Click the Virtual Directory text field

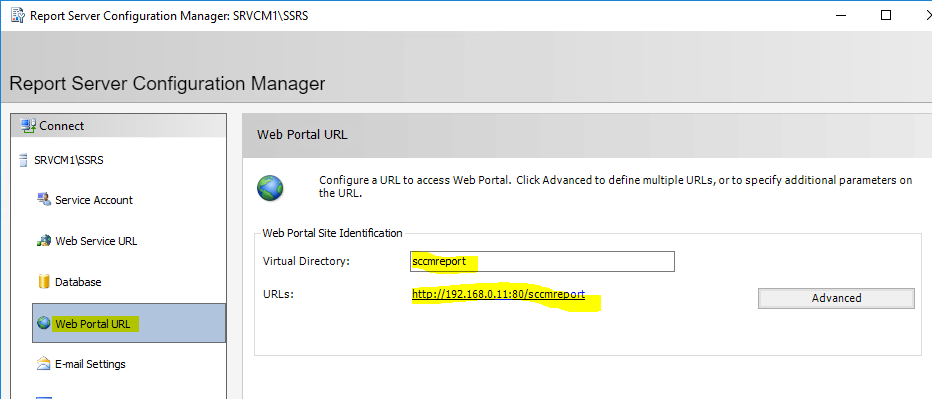pyautogui.click(x=542, y=261)
